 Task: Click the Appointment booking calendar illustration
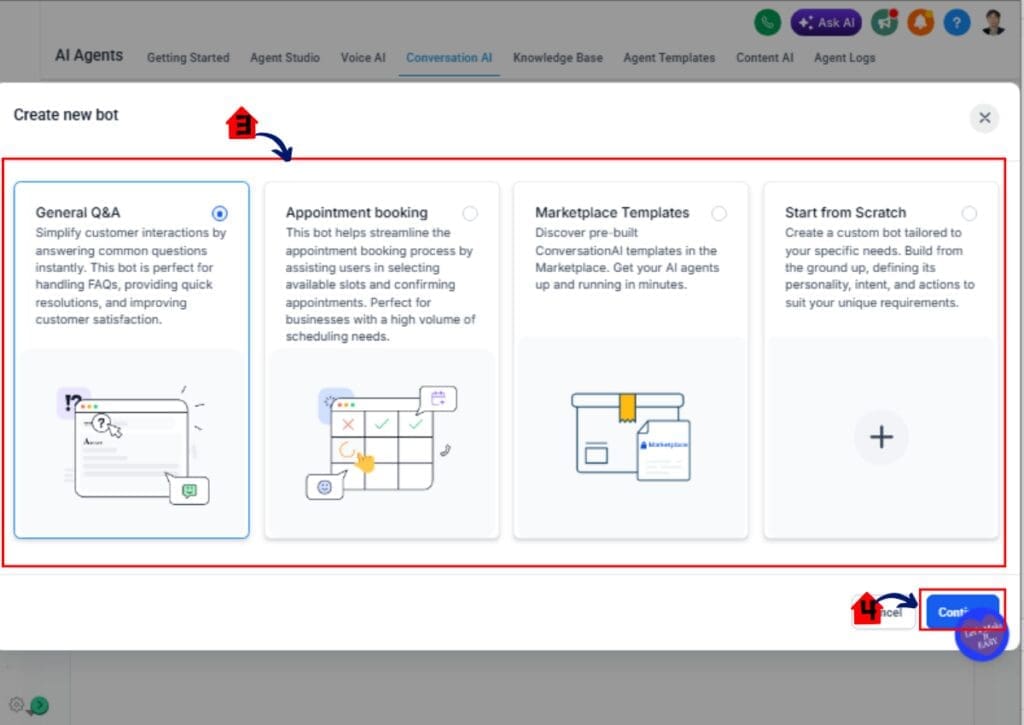pos(381,443)
